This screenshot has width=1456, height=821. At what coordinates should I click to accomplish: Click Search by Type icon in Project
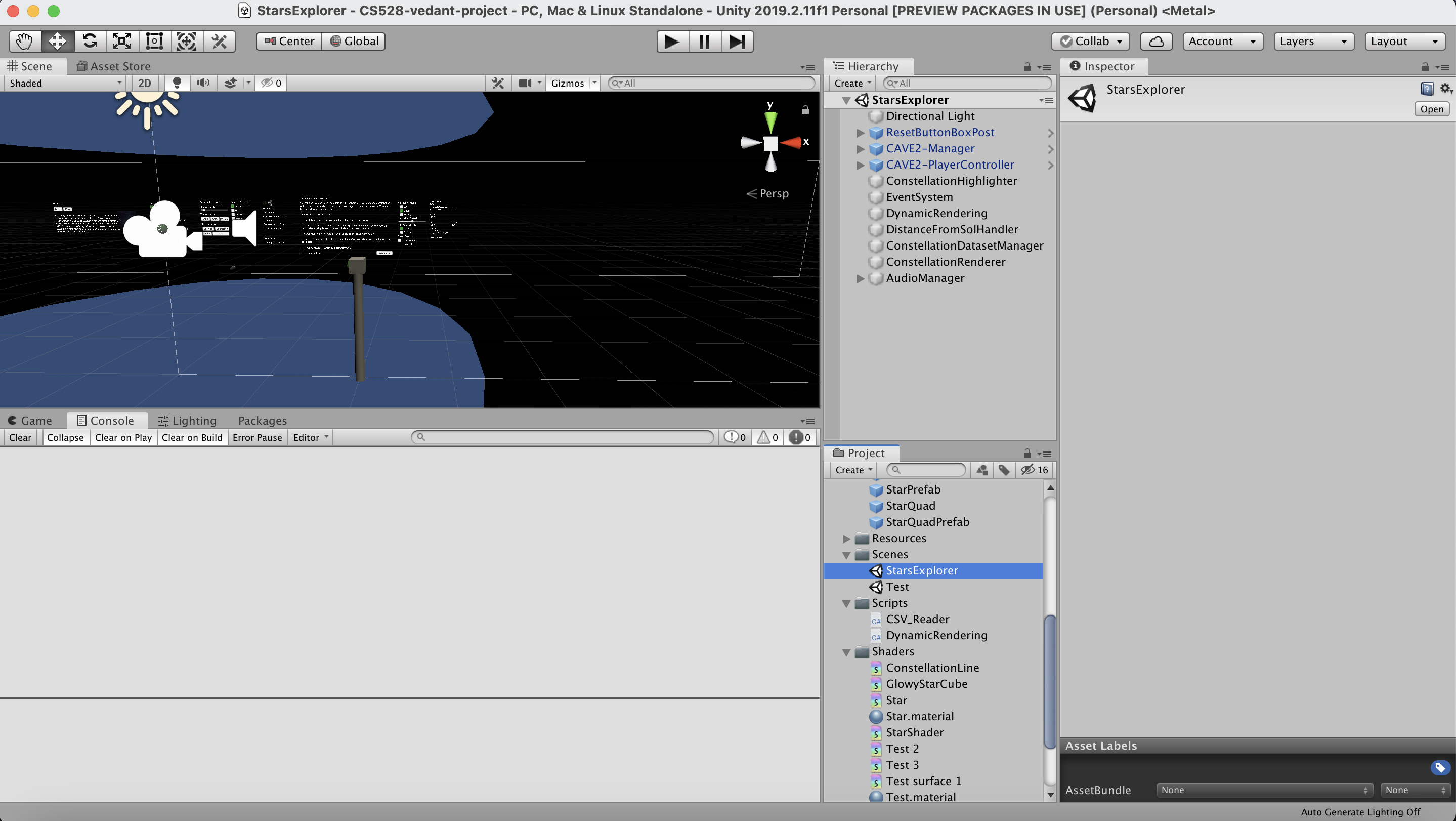[982, 470]
